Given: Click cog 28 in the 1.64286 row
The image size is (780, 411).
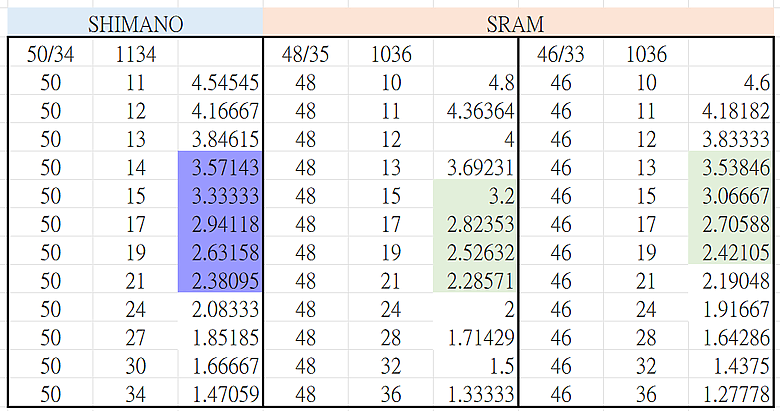Looking at the screenshot, I should [x=646, y=337].
